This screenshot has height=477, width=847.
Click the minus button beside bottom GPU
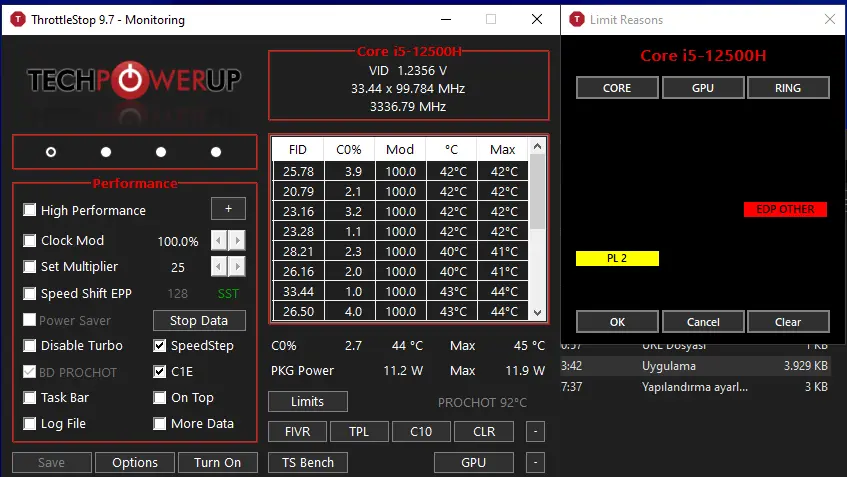(x=535, y=462)
